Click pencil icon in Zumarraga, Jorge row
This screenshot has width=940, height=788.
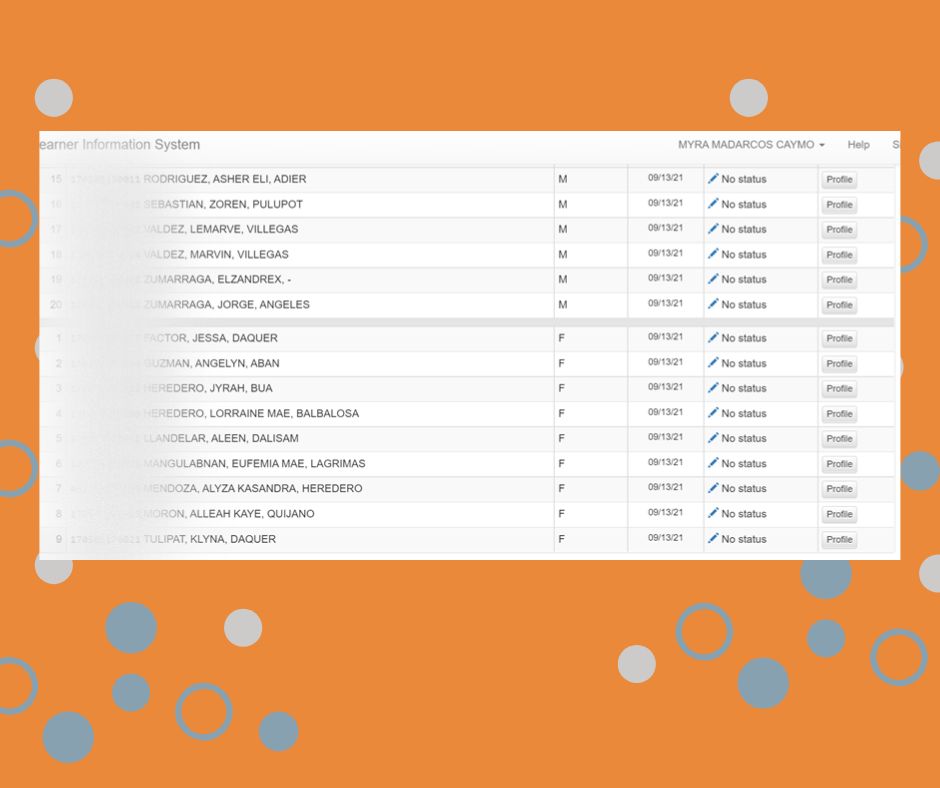(713, 304)
